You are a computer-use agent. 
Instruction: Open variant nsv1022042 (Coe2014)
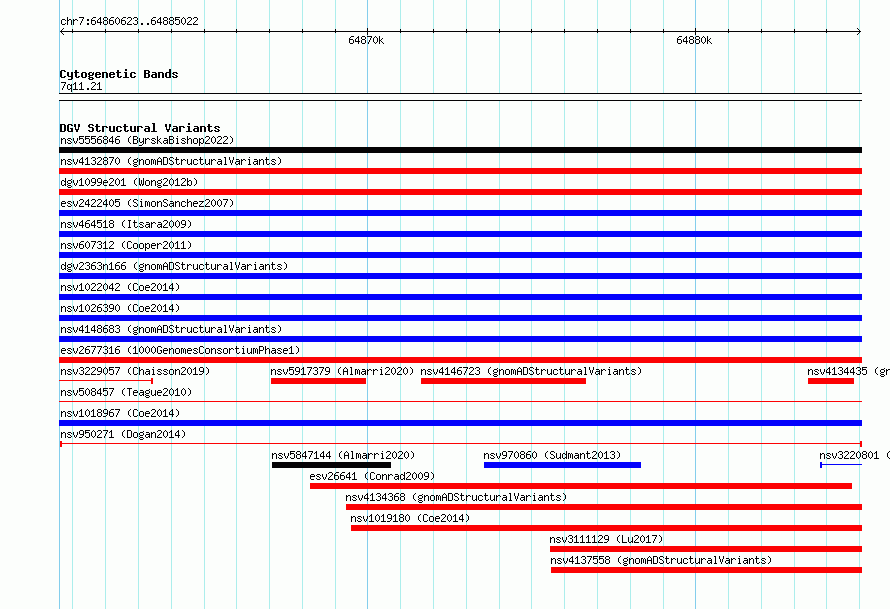coord(120,287)
